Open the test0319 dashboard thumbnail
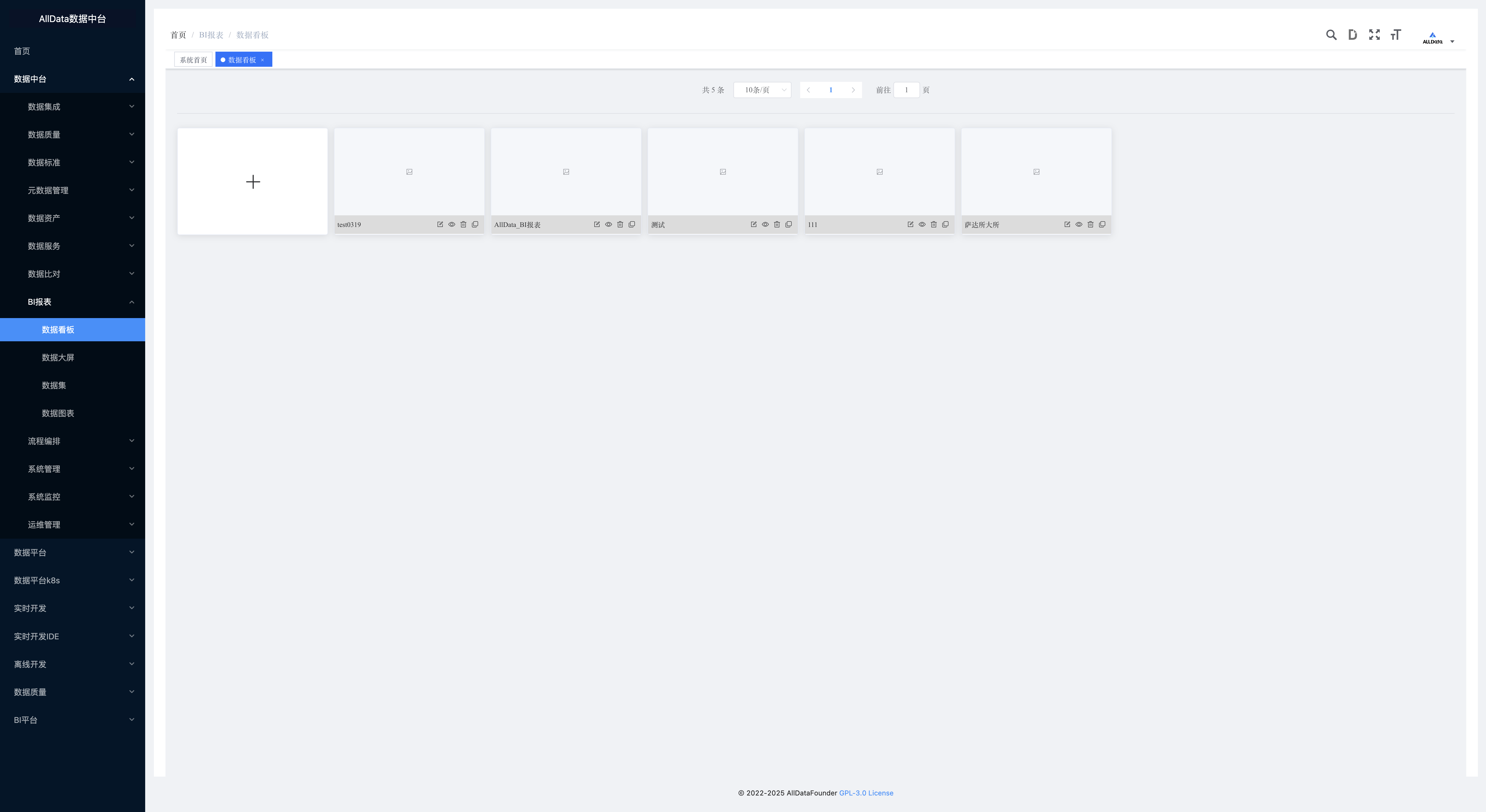Image resolution: width=1486 pixels, height=812 pixels. (409, 172)
